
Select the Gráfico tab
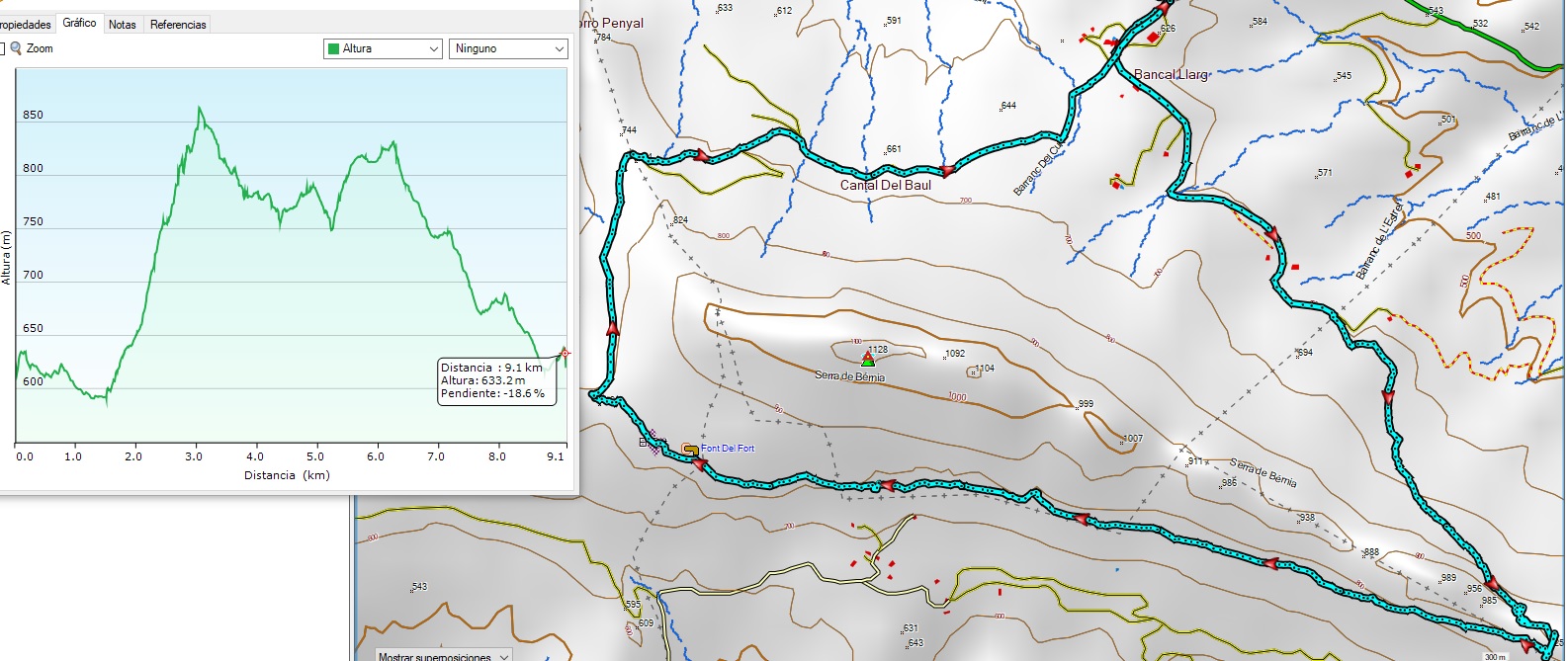click(x=80, y=23)
